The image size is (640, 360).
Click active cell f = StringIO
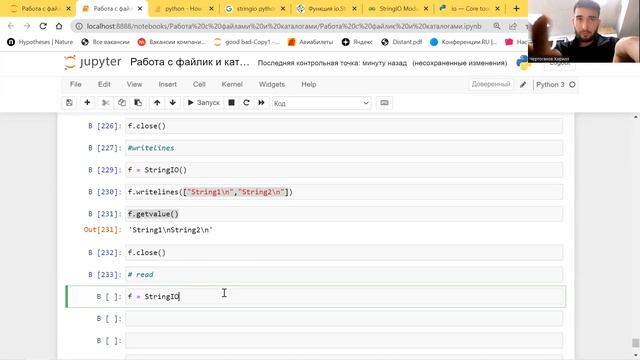point(344,297)
